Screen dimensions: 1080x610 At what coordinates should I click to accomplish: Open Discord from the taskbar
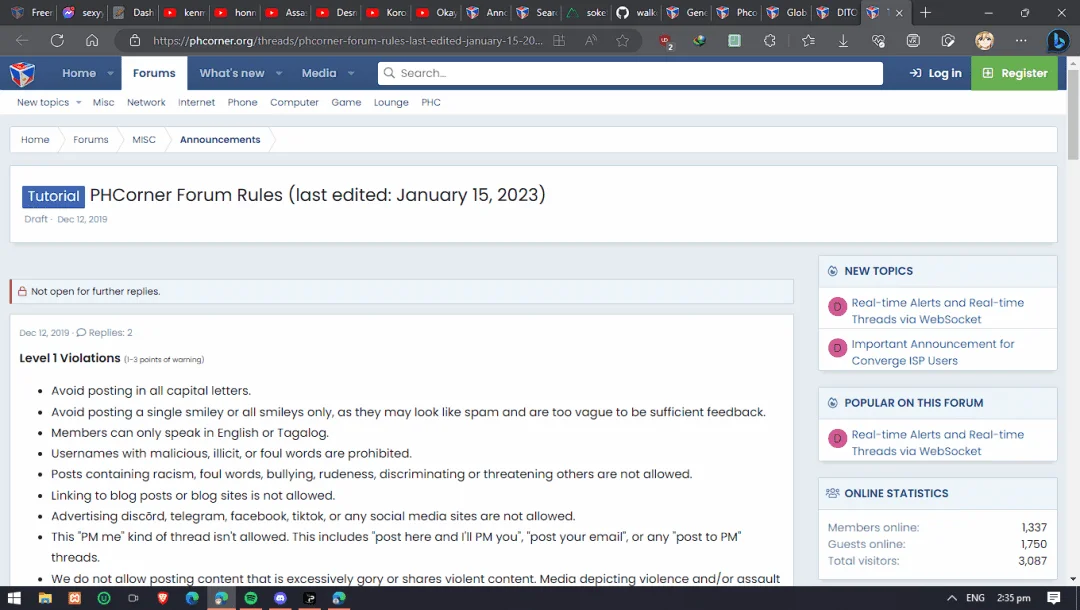280,598
